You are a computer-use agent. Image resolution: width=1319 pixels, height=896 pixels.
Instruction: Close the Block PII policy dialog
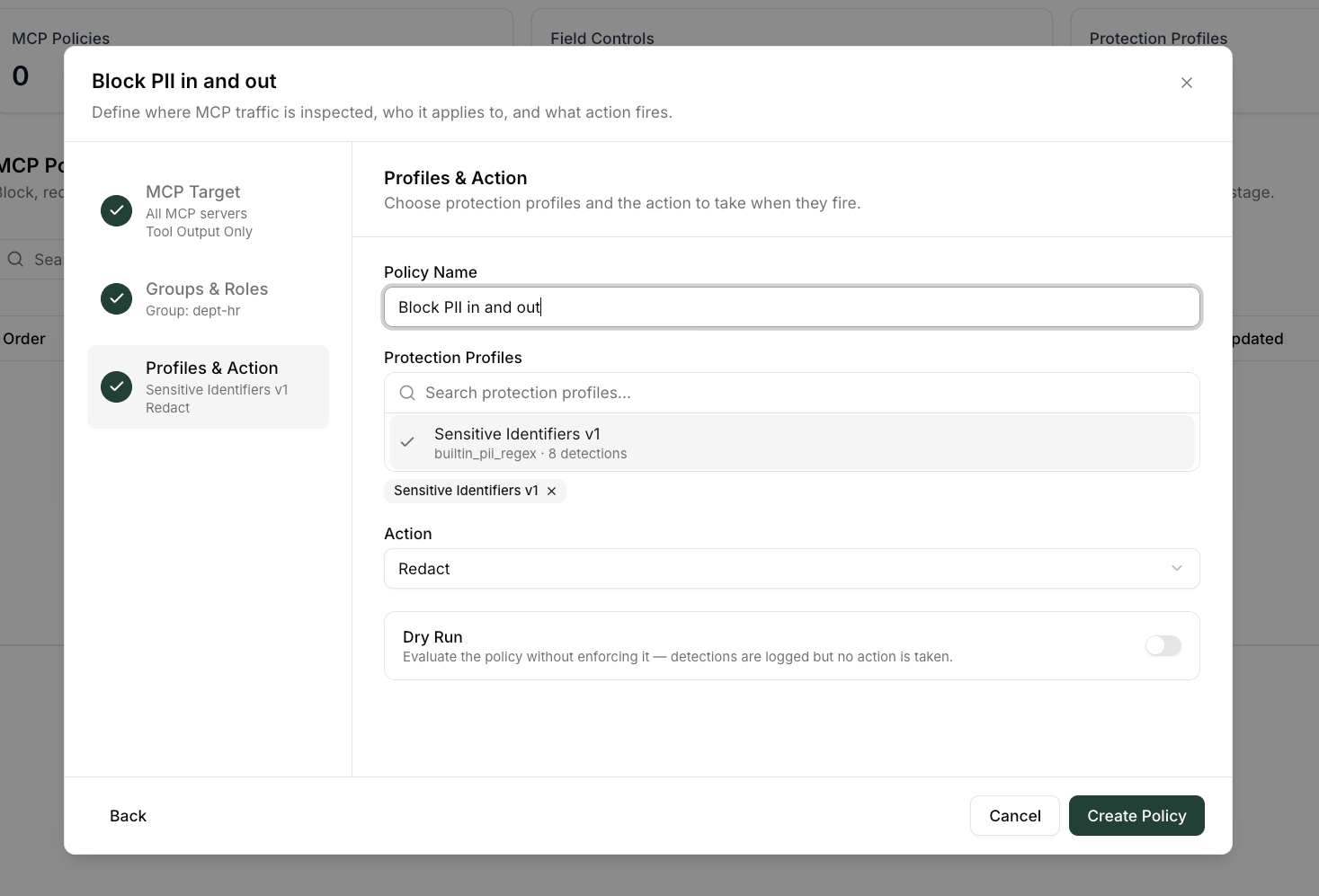tap(1186, 83)
